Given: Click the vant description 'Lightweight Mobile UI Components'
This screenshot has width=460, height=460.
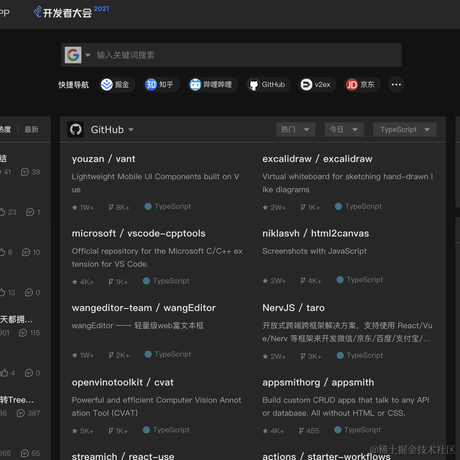Looking at the screenshot, I should click(155, 183).
